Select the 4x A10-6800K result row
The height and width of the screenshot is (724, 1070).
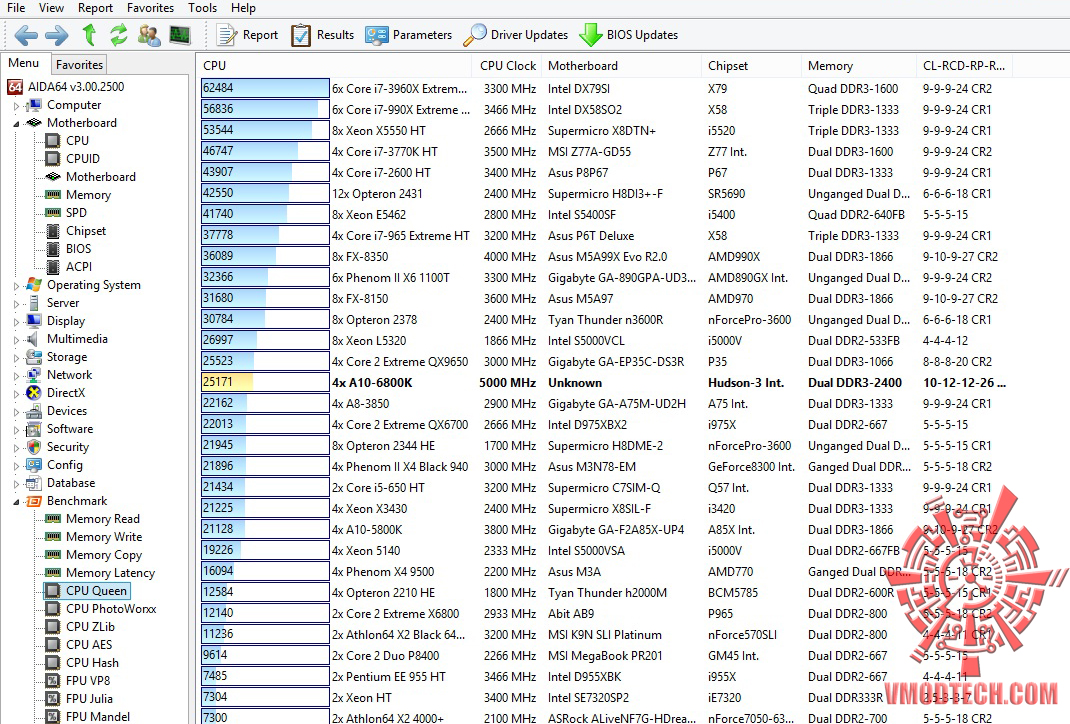pos(604,383)
